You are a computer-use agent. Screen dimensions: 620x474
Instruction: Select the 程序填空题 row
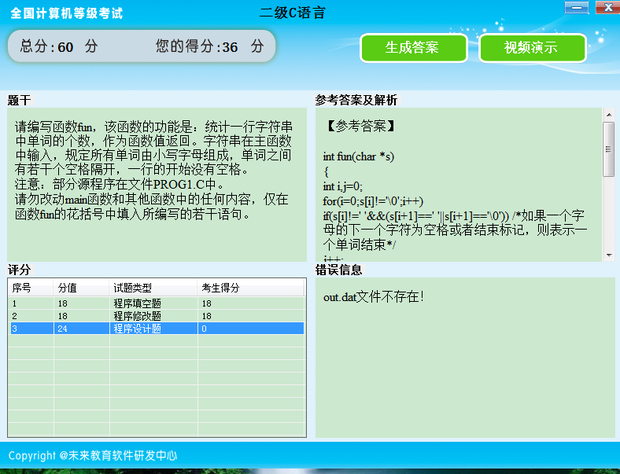click(156, 303)
